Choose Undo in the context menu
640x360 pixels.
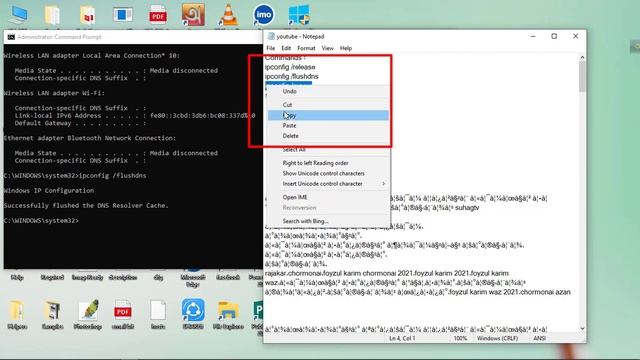click(328, 91)
